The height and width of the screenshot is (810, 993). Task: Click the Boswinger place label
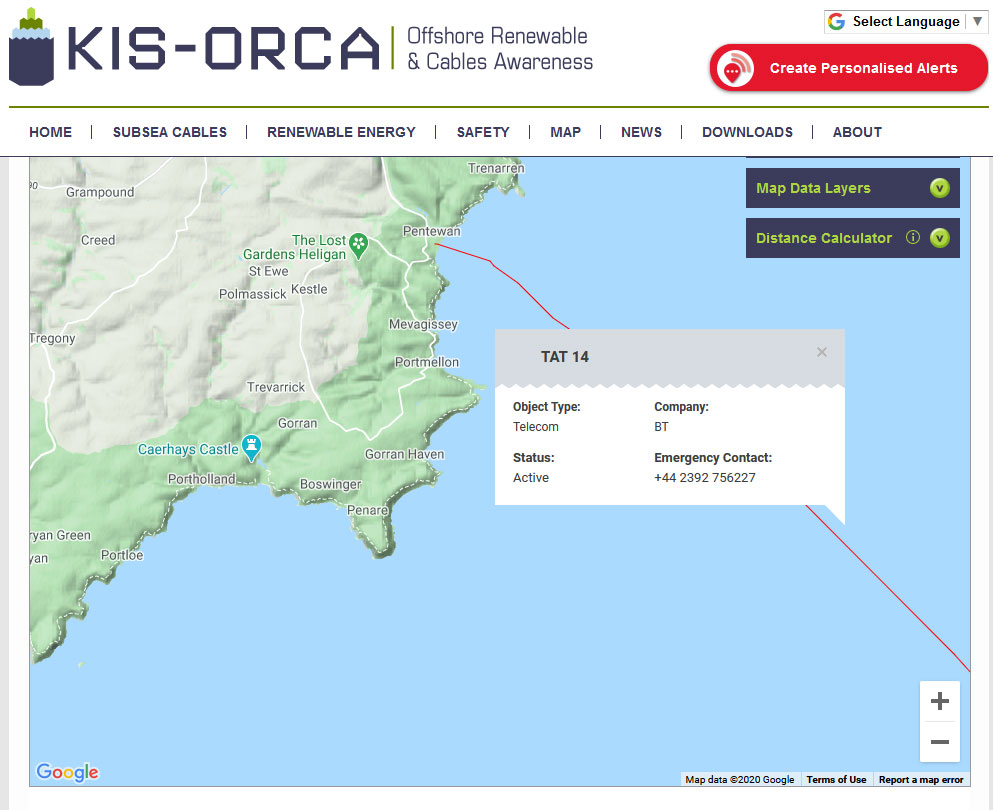330,484
